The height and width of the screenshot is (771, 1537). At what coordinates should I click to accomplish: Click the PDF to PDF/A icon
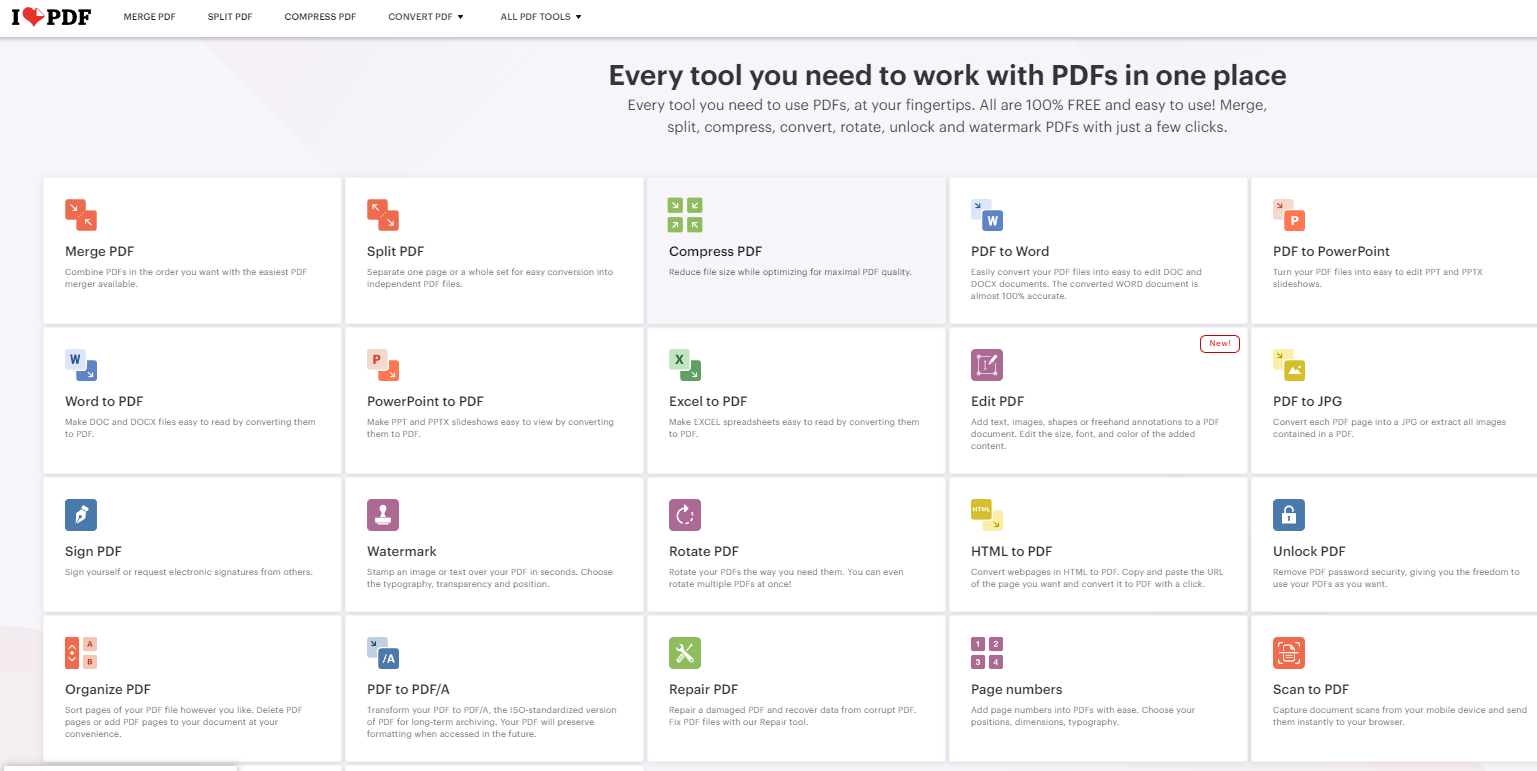383,653
